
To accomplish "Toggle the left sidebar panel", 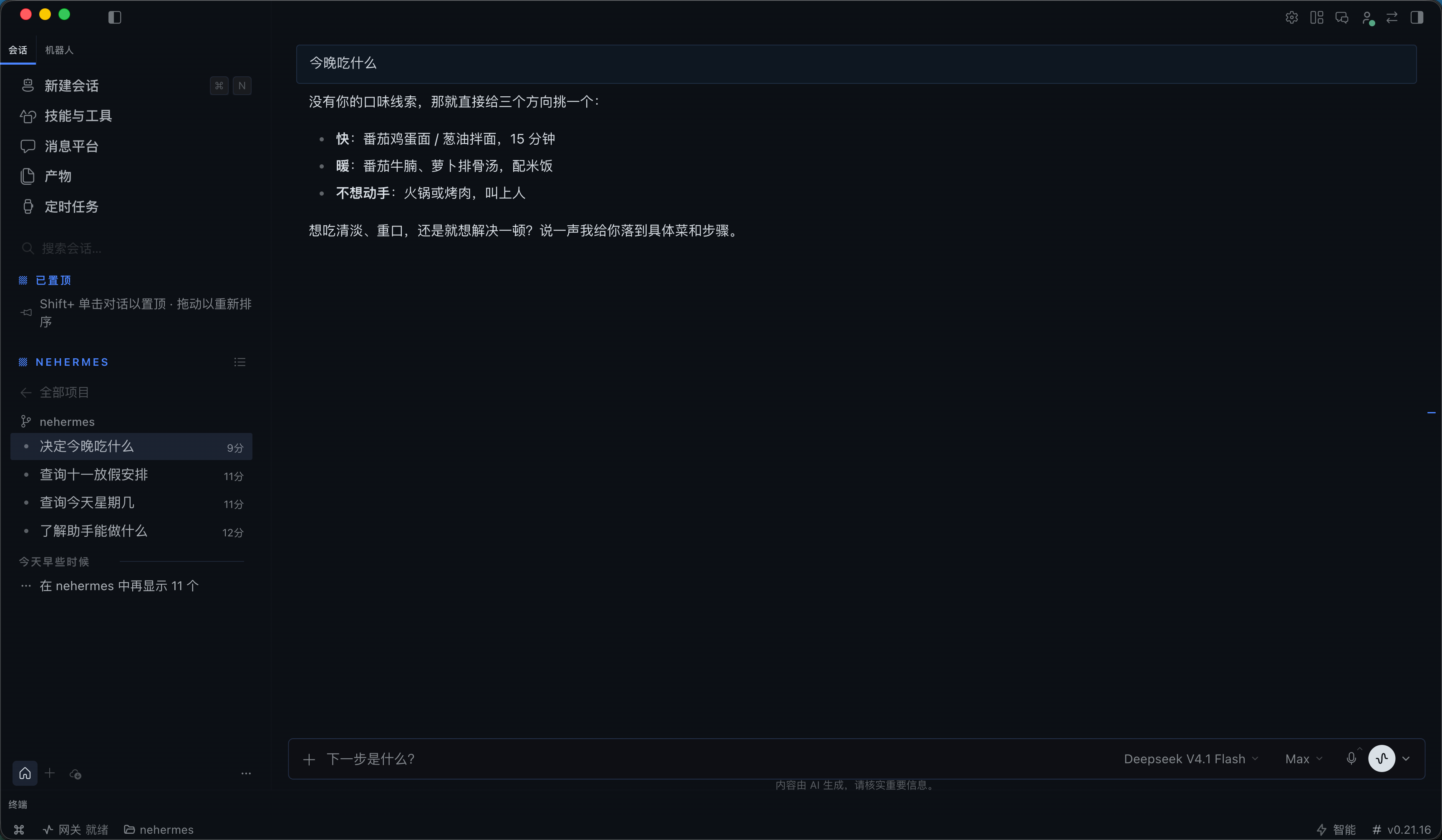I will (114, 18).
